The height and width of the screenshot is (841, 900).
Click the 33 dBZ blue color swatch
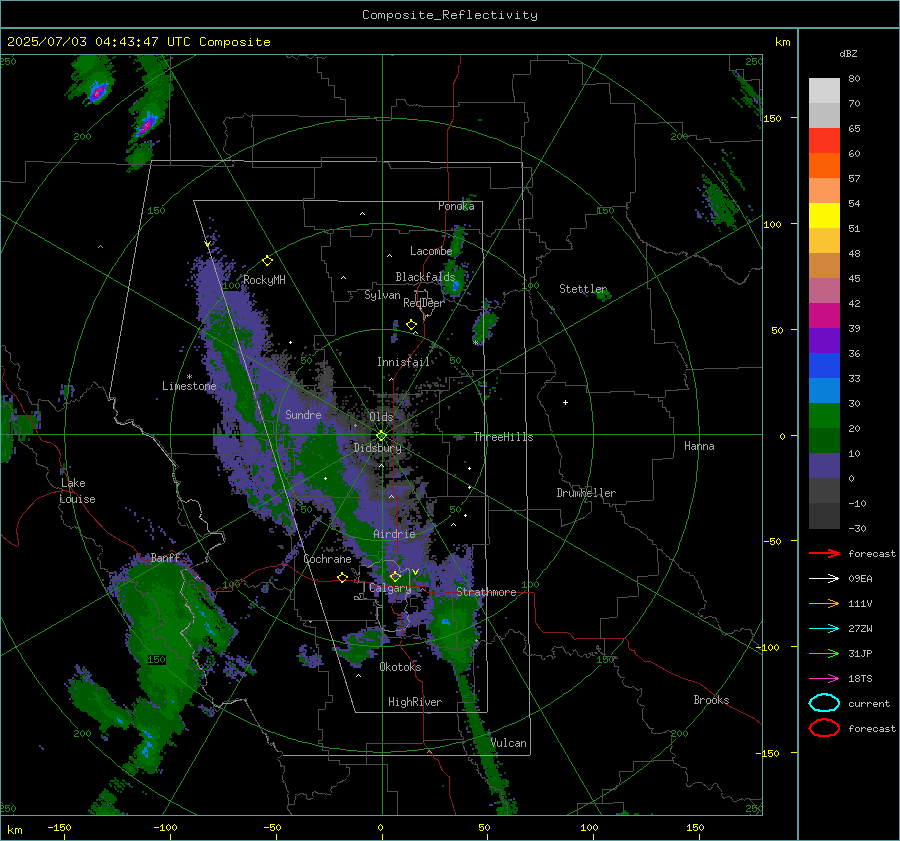tap(824, 365)
